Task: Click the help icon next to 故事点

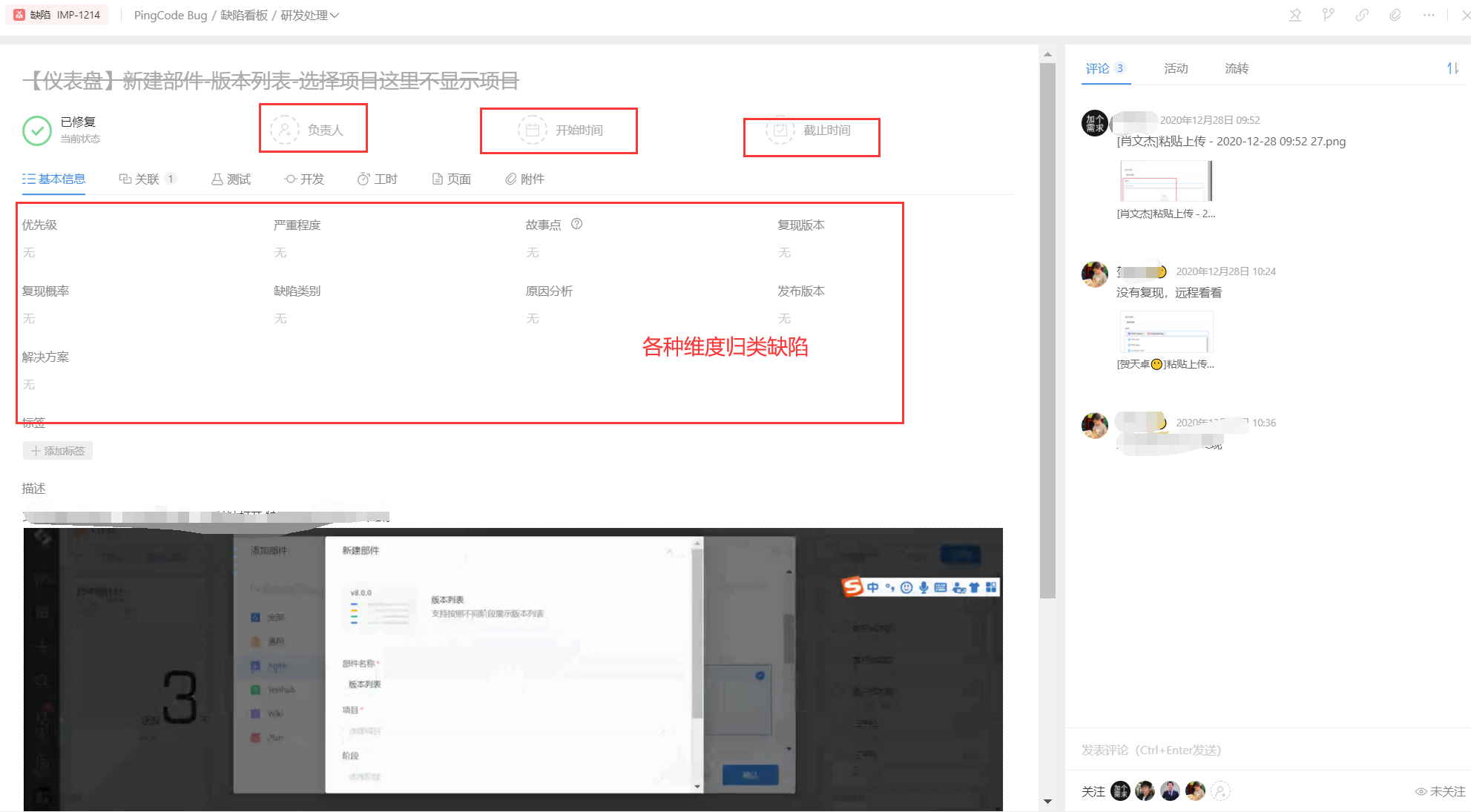Action: 576,224
